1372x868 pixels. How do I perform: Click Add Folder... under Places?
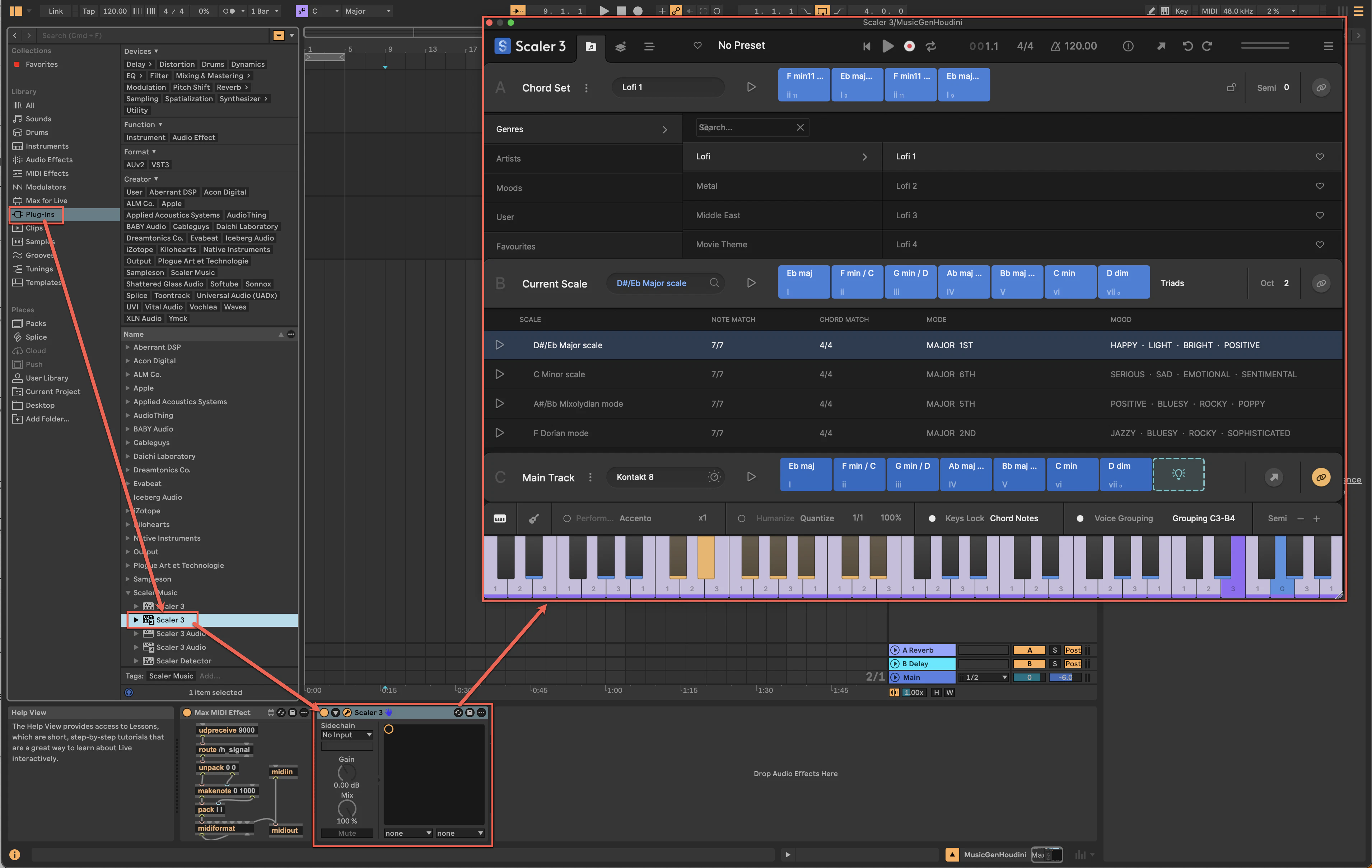coord(47,419)
